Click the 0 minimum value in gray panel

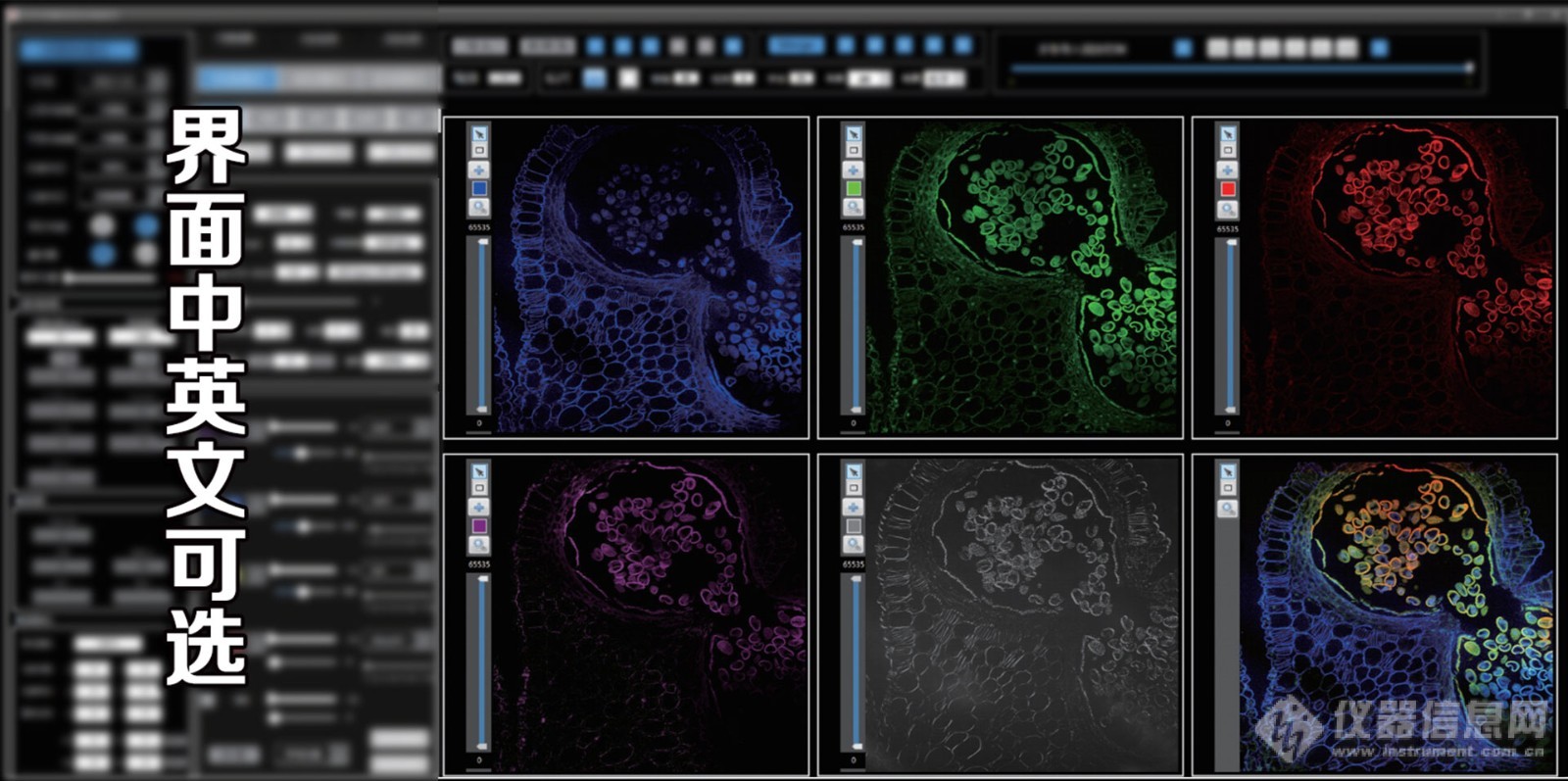coord(854,760)
